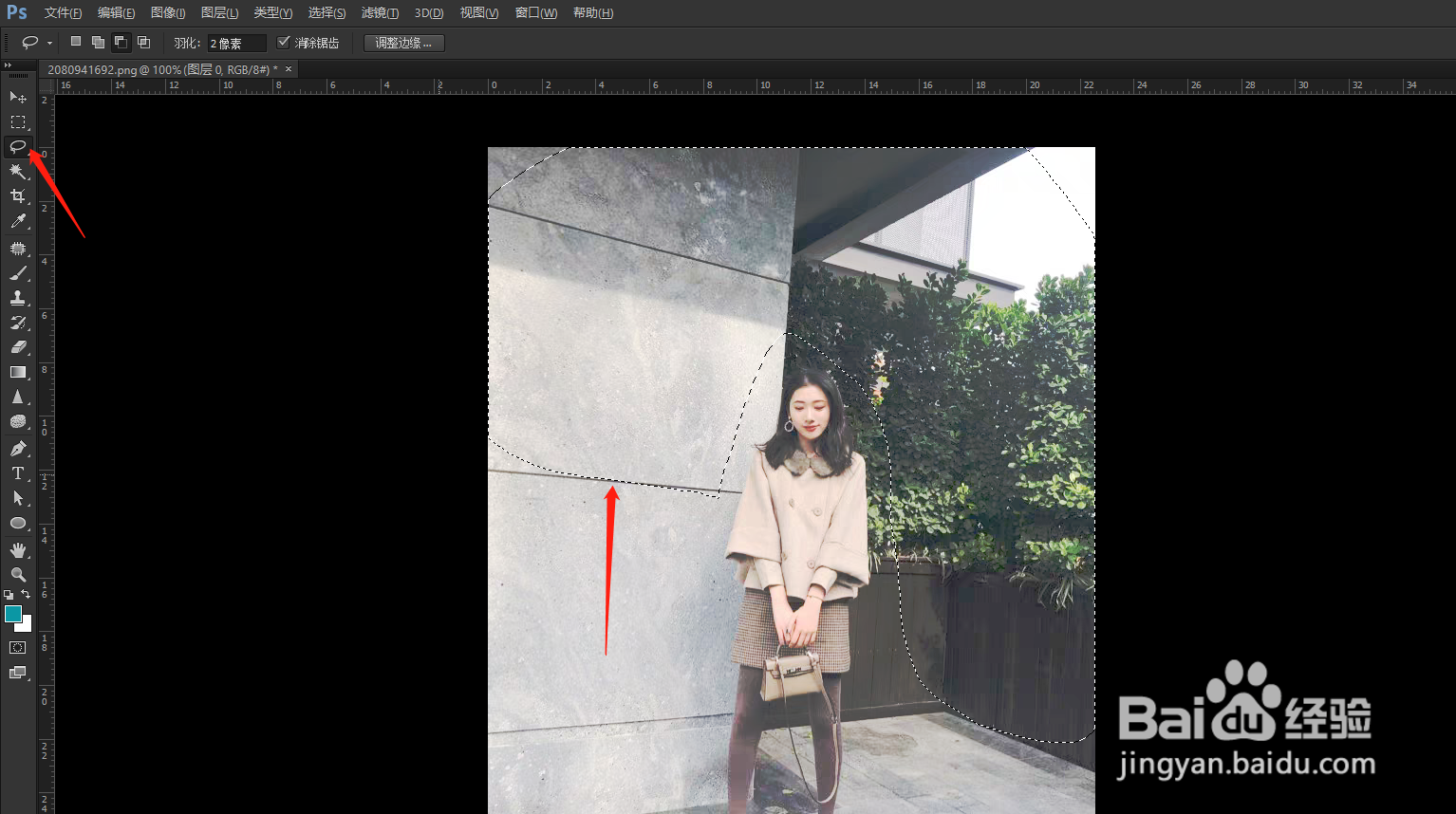The image size is (1456, 814).
Task: Pick the Eyedropper tool
Action: click(x=17, y=221)
